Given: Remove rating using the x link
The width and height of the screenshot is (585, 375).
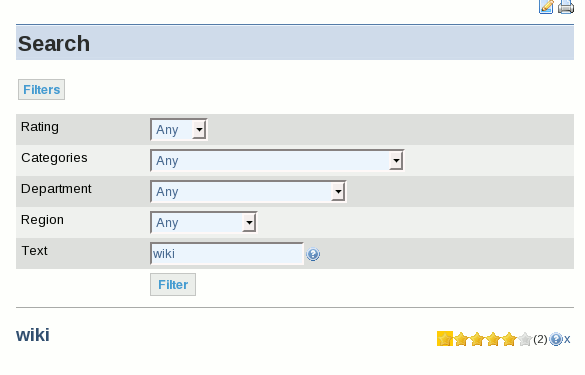Looking at the screenshot, I should (x=567, y=339).
